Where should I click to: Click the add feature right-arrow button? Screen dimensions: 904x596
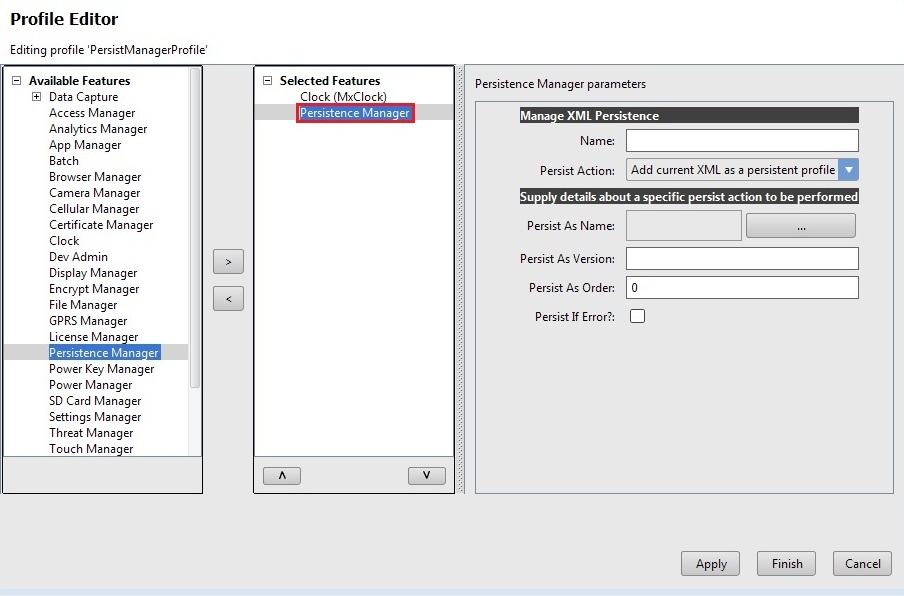click(x=228, y=262)
